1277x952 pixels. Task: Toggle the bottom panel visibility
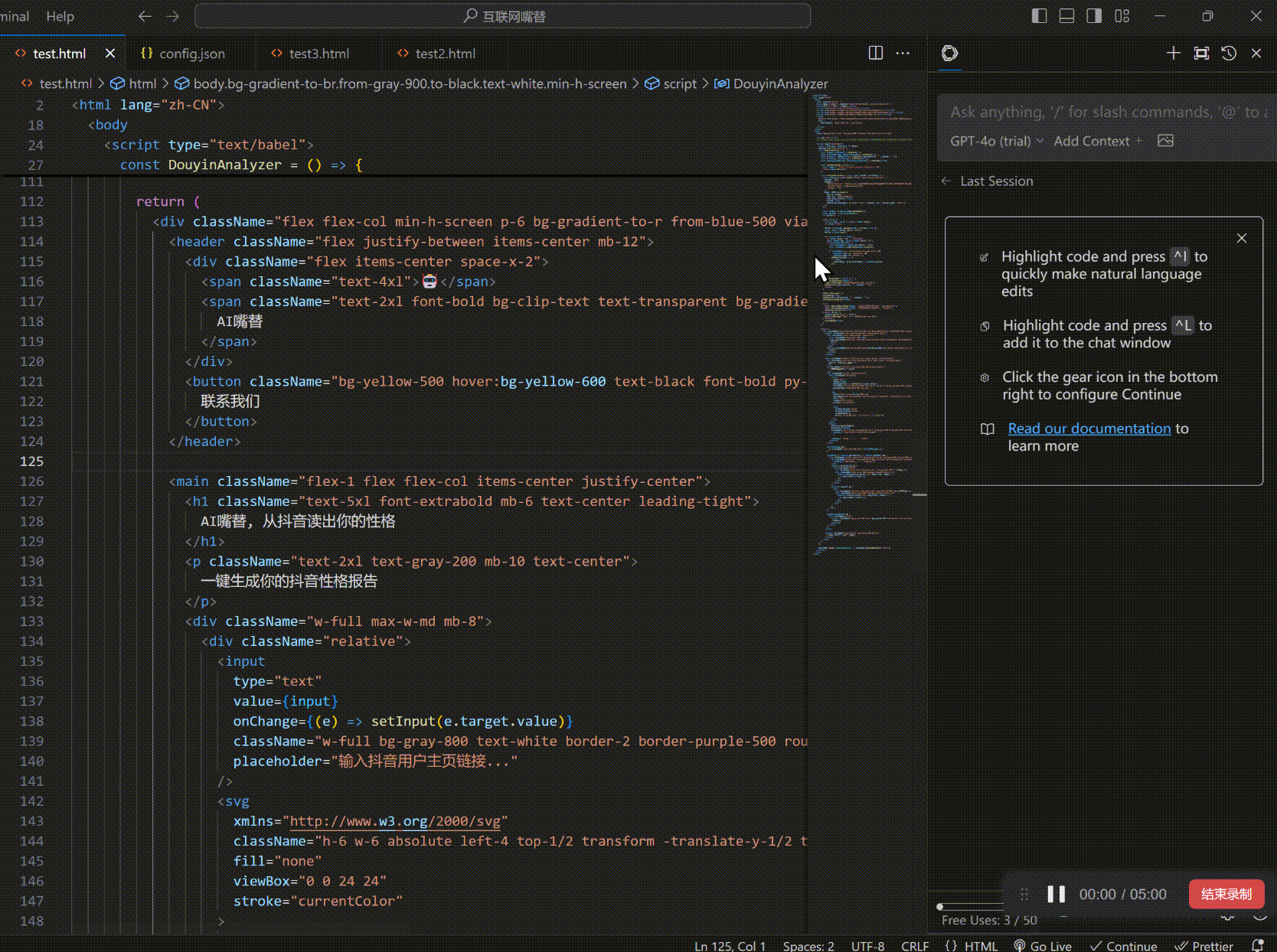pos(1066,16)
